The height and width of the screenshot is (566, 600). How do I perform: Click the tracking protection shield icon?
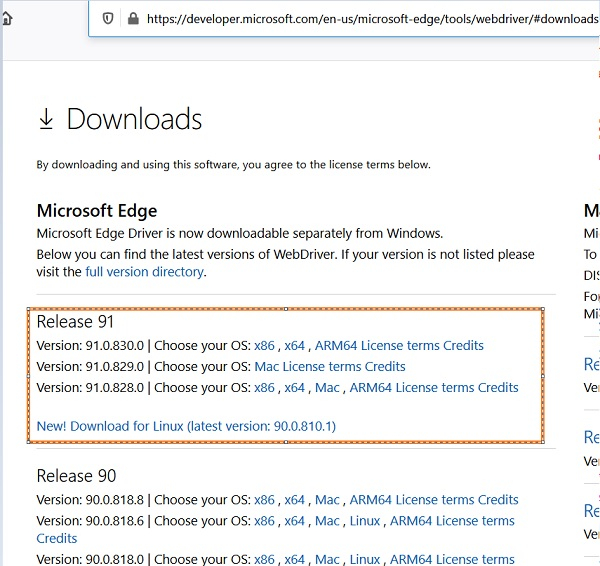108,18
